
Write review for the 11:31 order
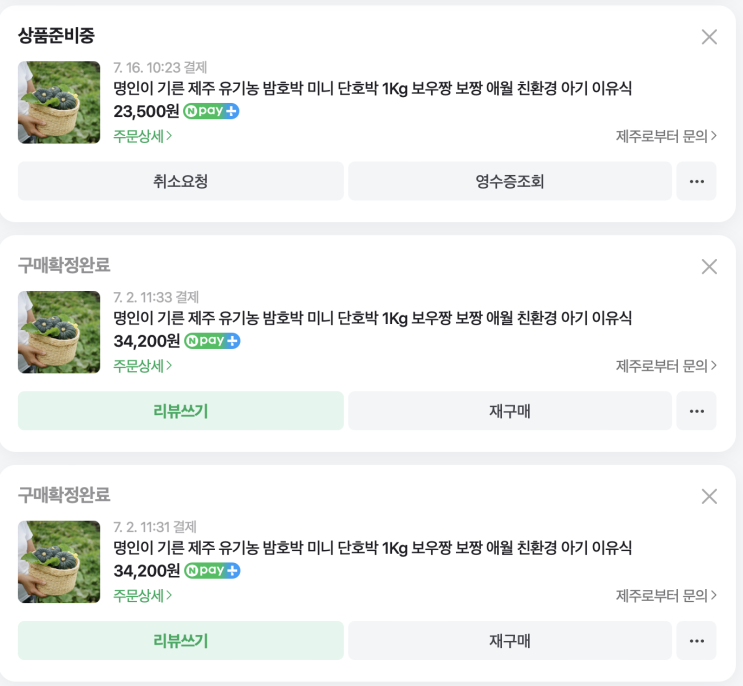pyautogui.click(x=181, y=641)
